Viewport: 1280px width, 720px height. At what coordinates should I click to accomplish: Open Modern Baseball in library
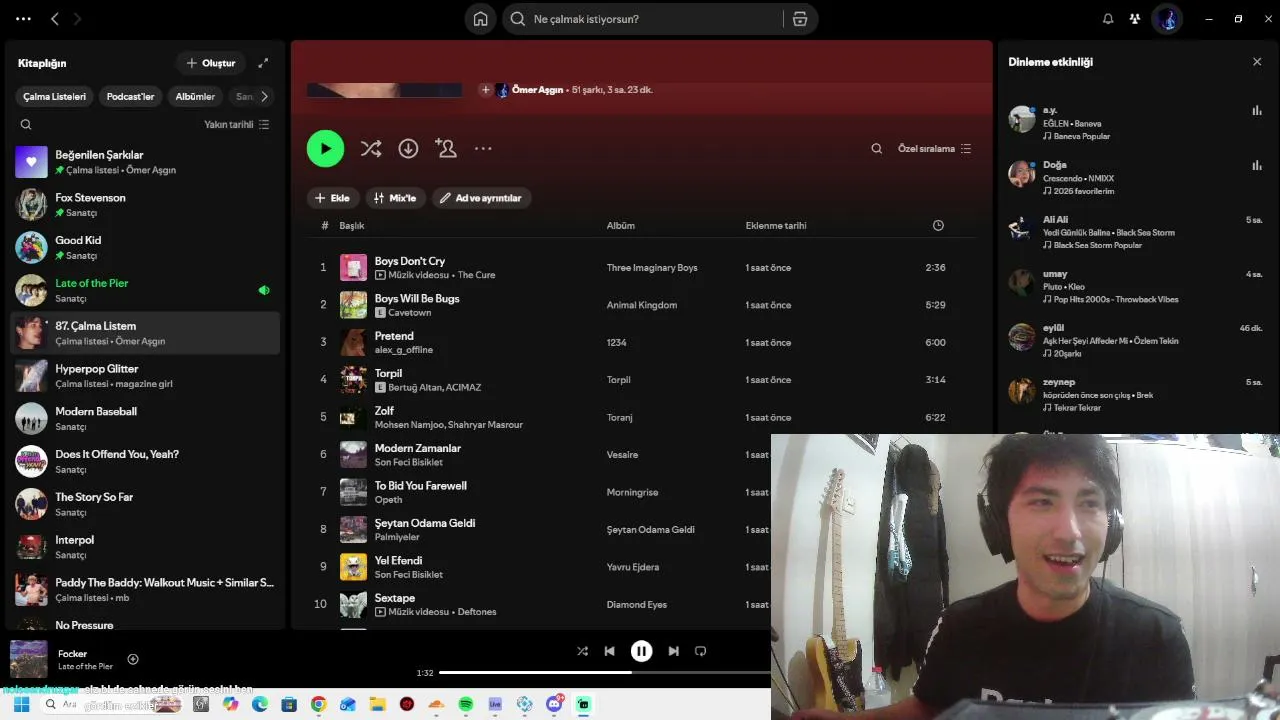[x=146, y=418]
